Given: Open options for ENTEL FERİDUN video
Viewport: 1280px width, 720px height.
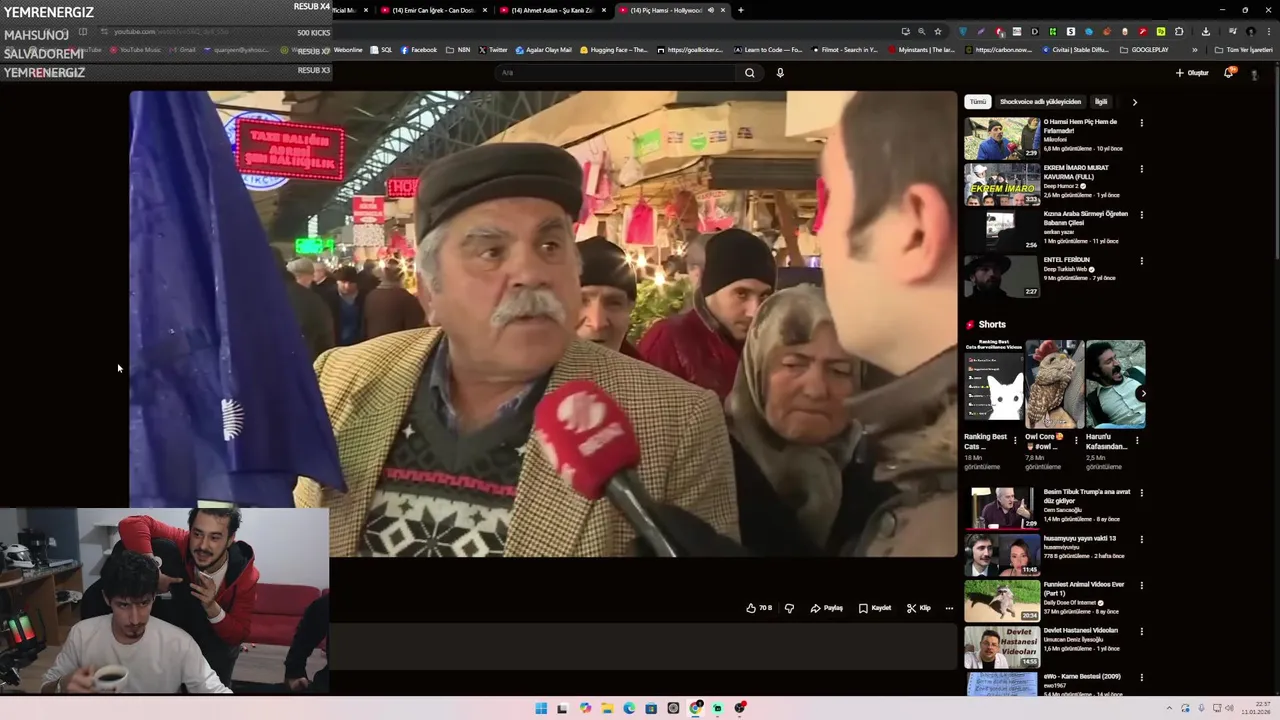Looking at the screenshot, I should pyautogui.click(x=1141, y=261).
